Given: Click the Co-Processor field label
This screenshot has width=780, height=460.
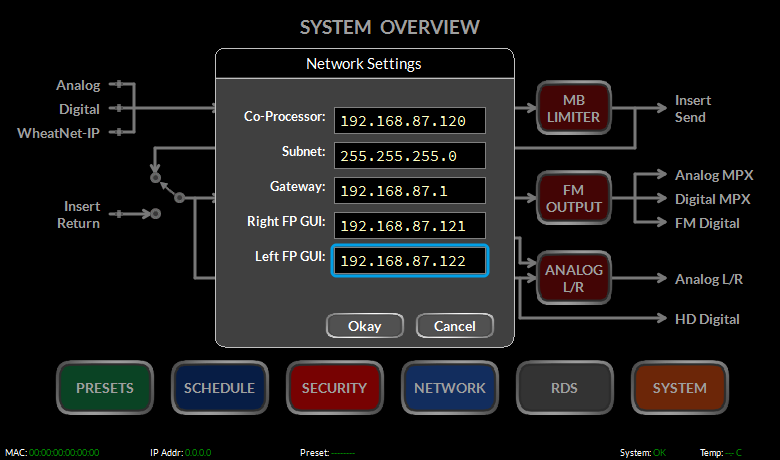Looking at the screenshot, I should click(285, 116).
